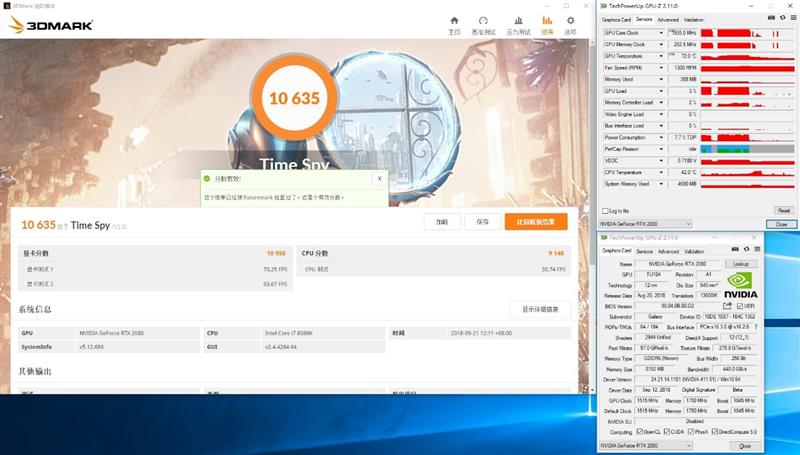Viewport: 800px width, 455px height.
Task: Switch to Advanced tab in lower GPU-Z window
Action: pos(668,251)
